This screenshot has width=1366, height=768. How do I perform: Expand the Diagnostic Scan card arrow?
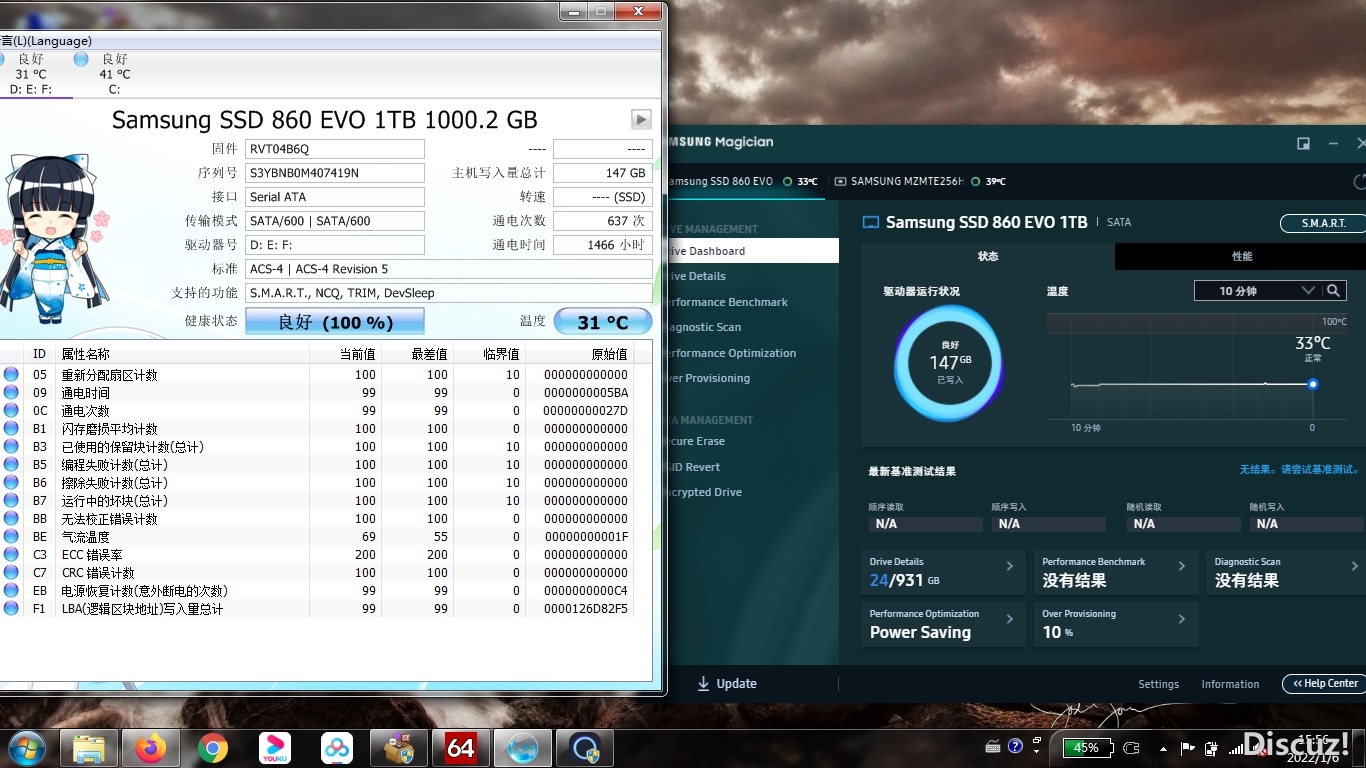(1355, 566)
